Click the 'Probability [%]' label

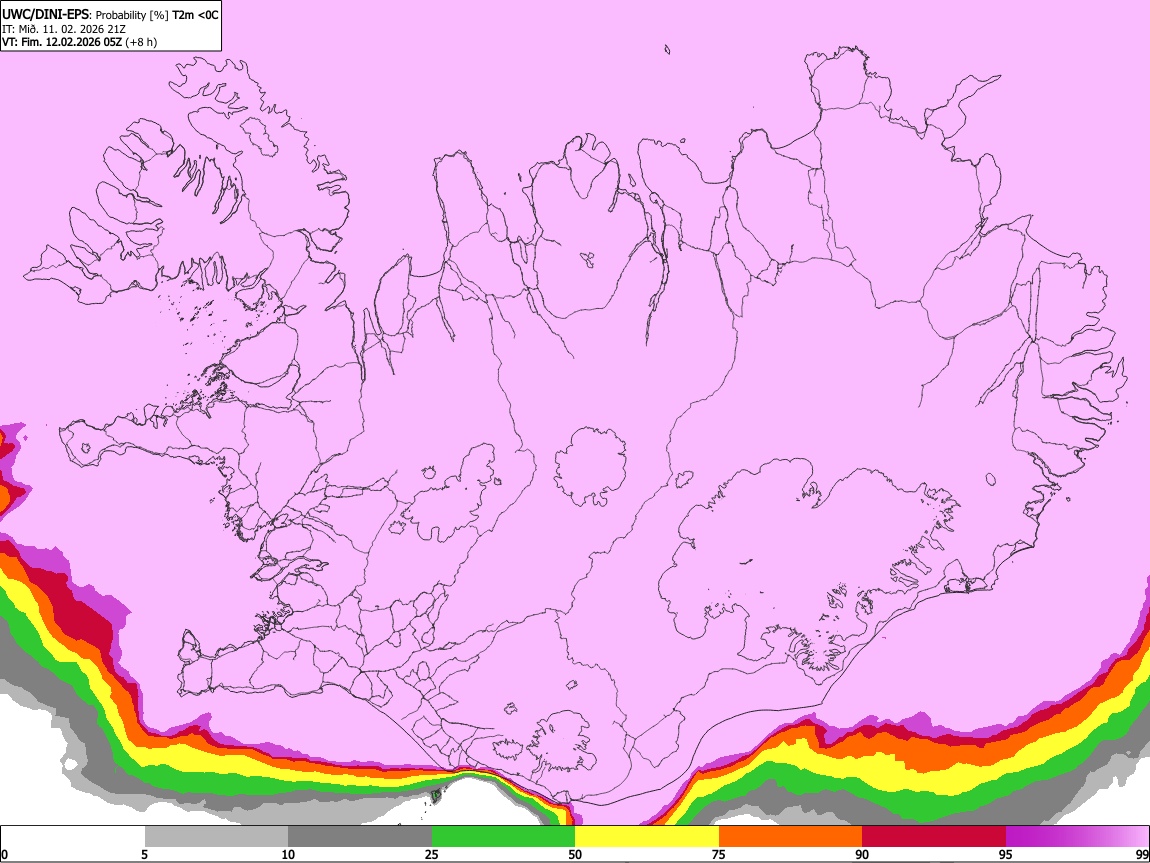point(133,15)
